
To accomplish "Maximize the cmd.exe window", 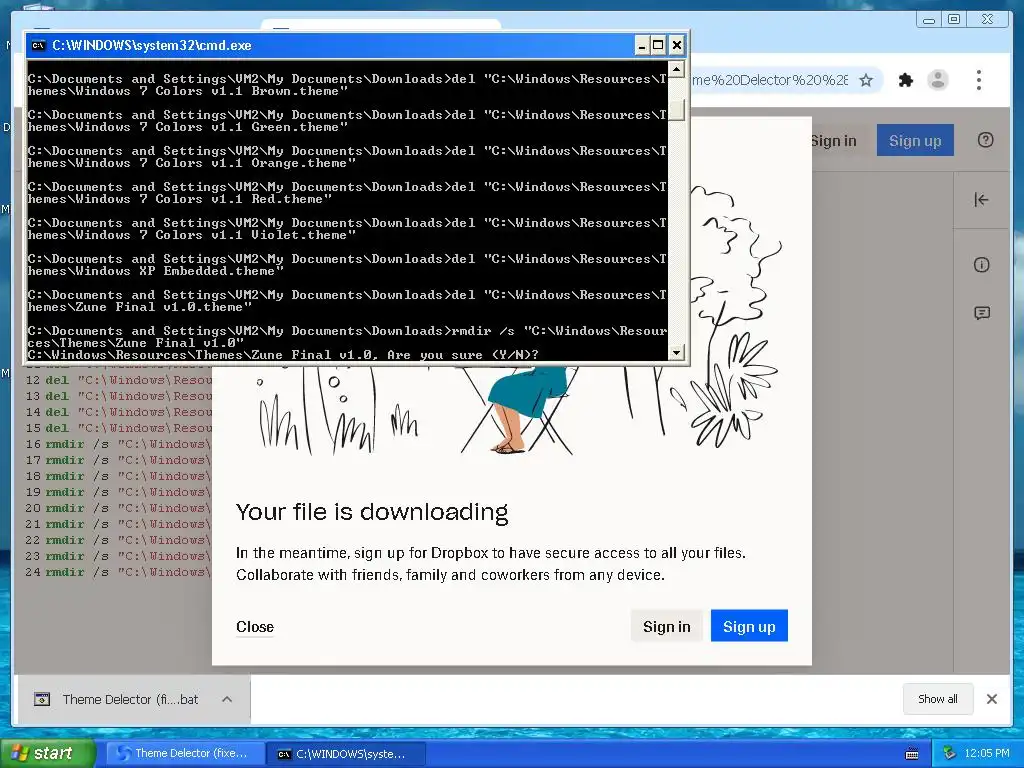I will tap(658, 45).
